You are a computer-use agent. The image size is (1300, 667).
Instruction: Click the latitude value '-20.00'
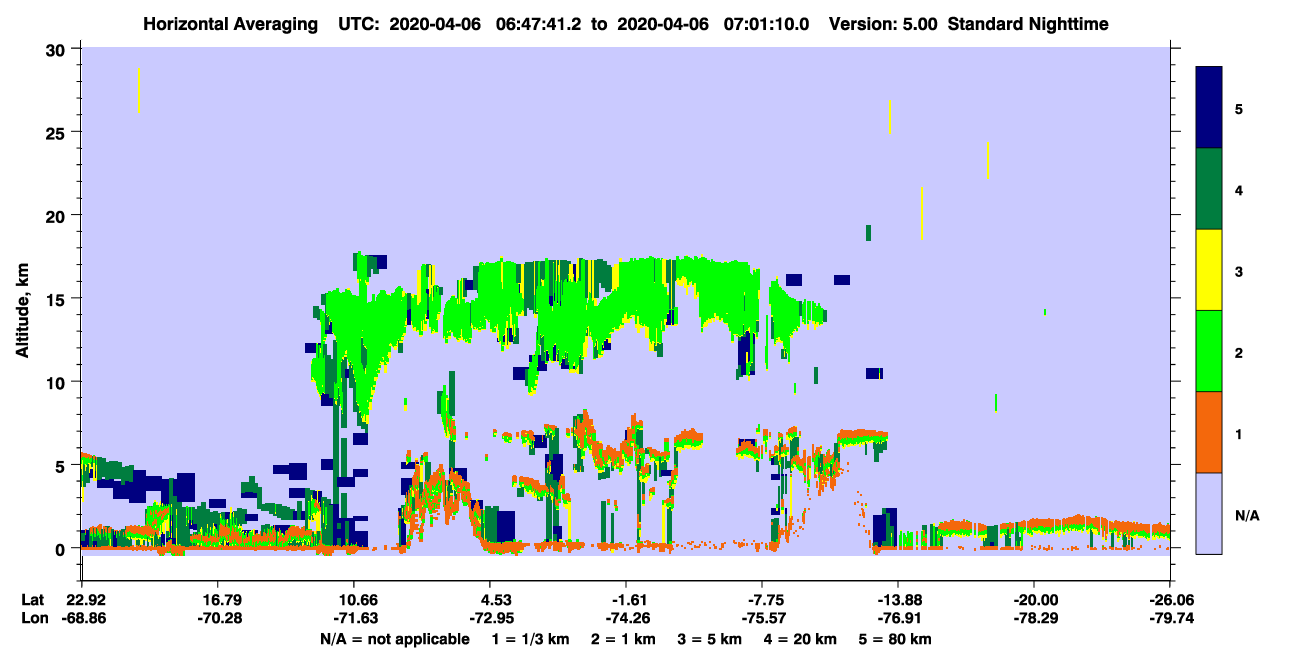tap(1034, 600)
